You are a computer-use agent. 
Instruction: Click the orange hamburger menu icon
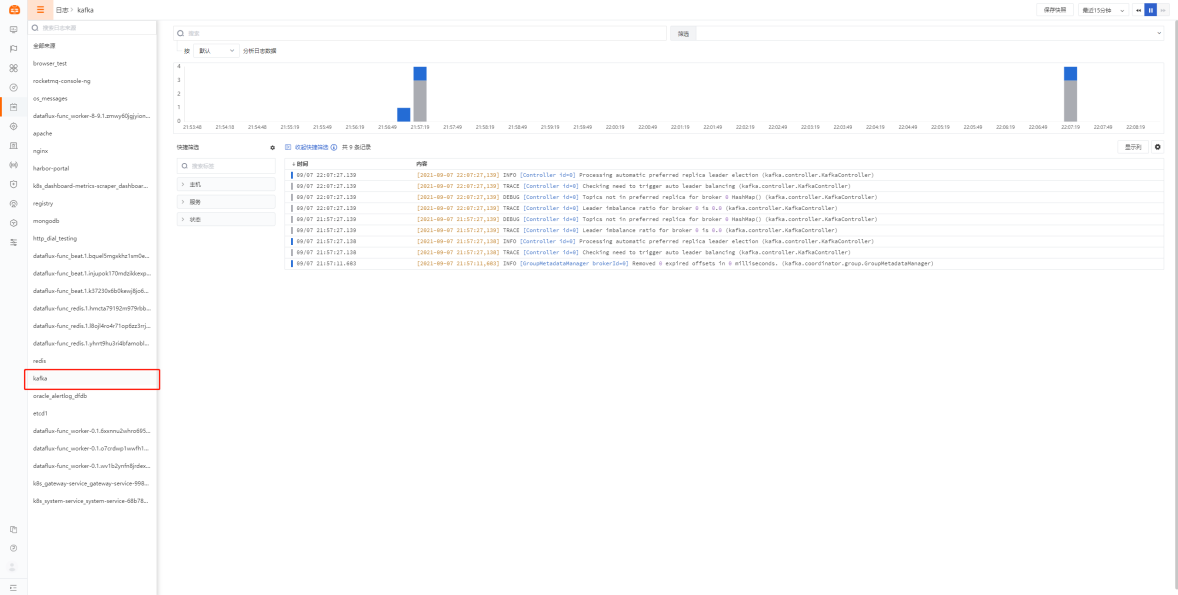click(40, 9)
